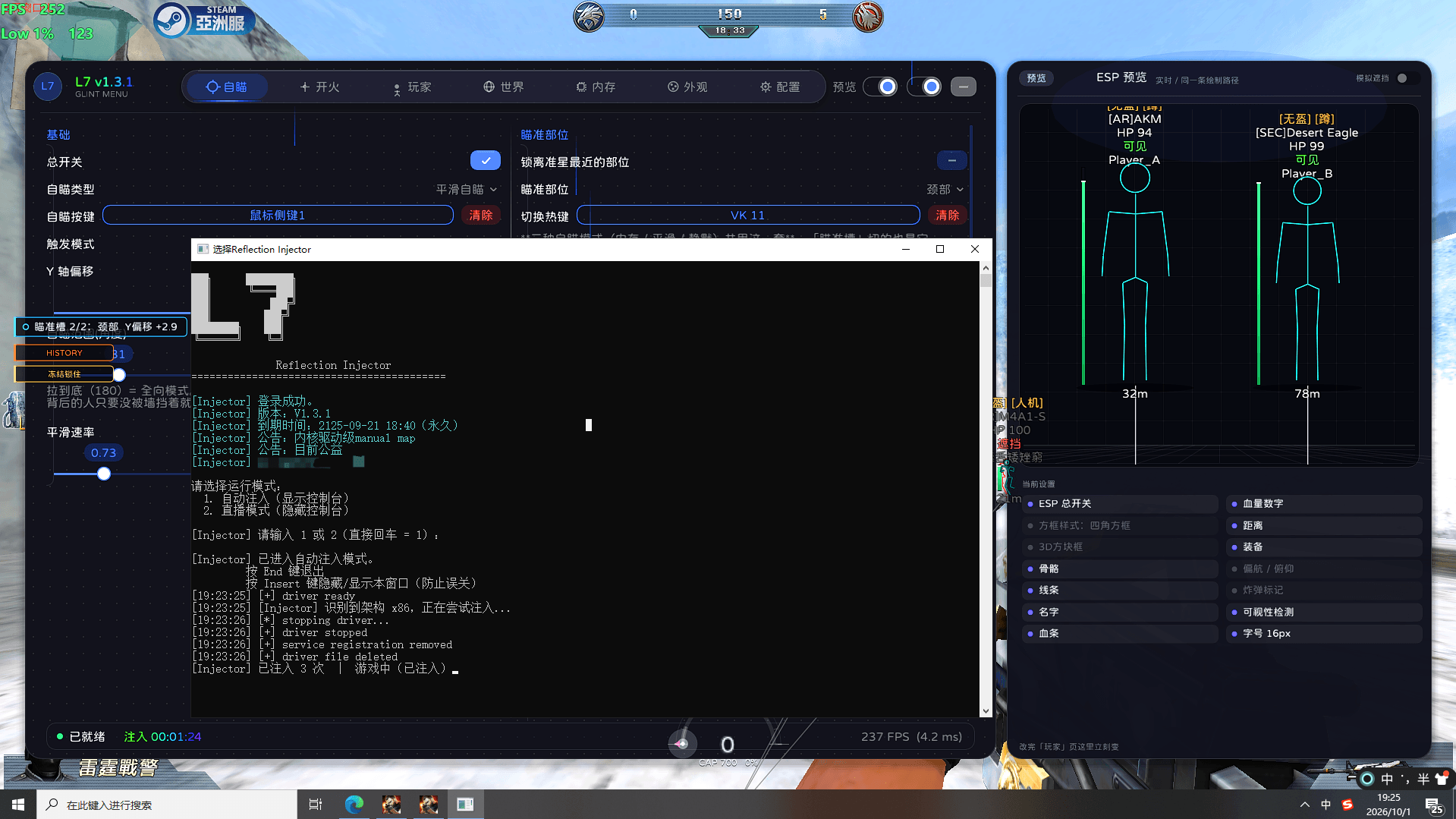Click the Steam 亞洲服 logo
1456x819 pixels.
[x=203, y=20]
